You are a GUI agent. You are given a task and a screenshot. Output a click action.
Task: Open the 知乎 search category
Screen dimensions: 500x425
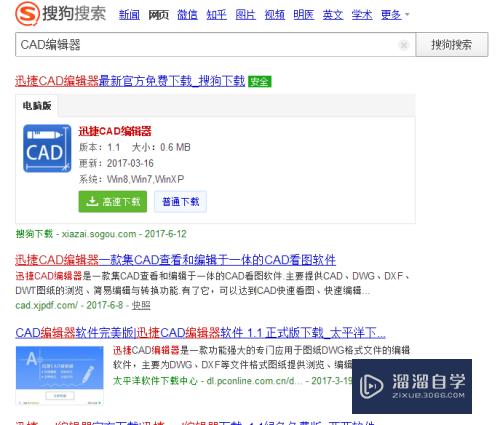(x=216, y=15)
